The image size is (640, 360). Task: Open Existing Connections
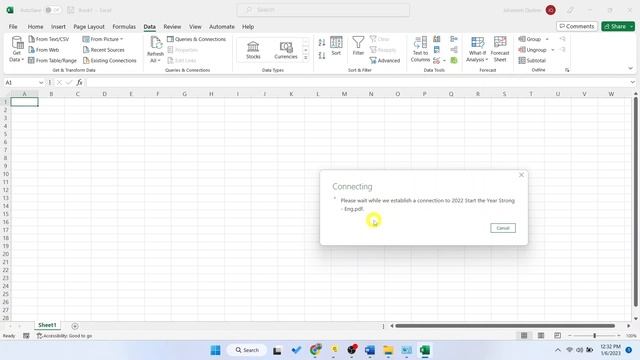[x=109, y=60]
